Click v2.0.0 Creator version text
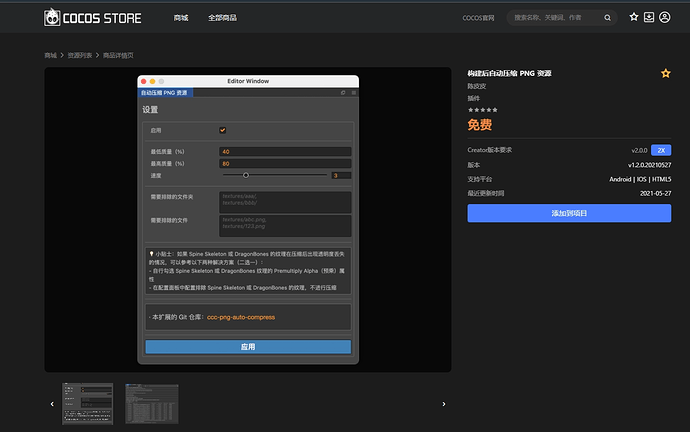 (639, 150)
